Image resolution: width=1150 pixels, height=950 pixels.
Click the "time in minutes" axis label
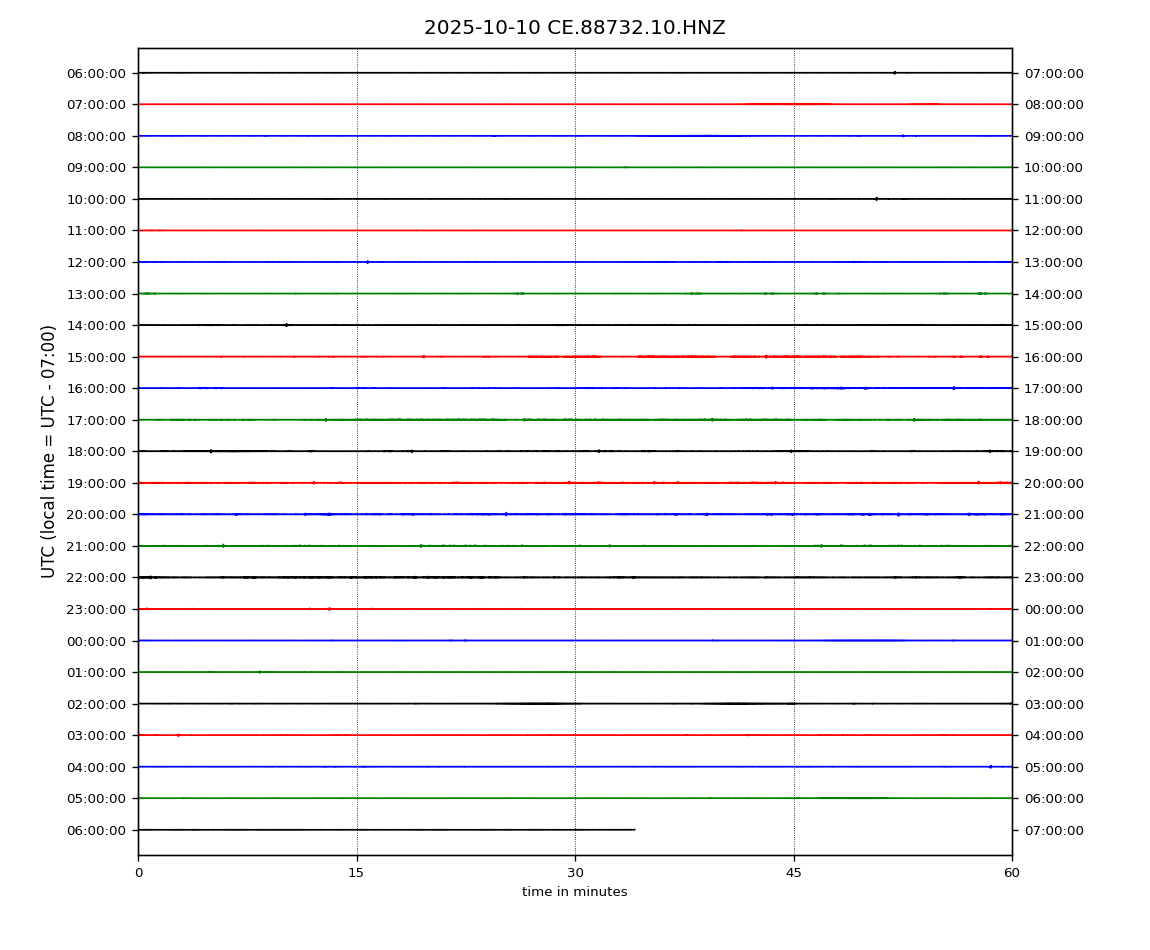coord(574,892)
